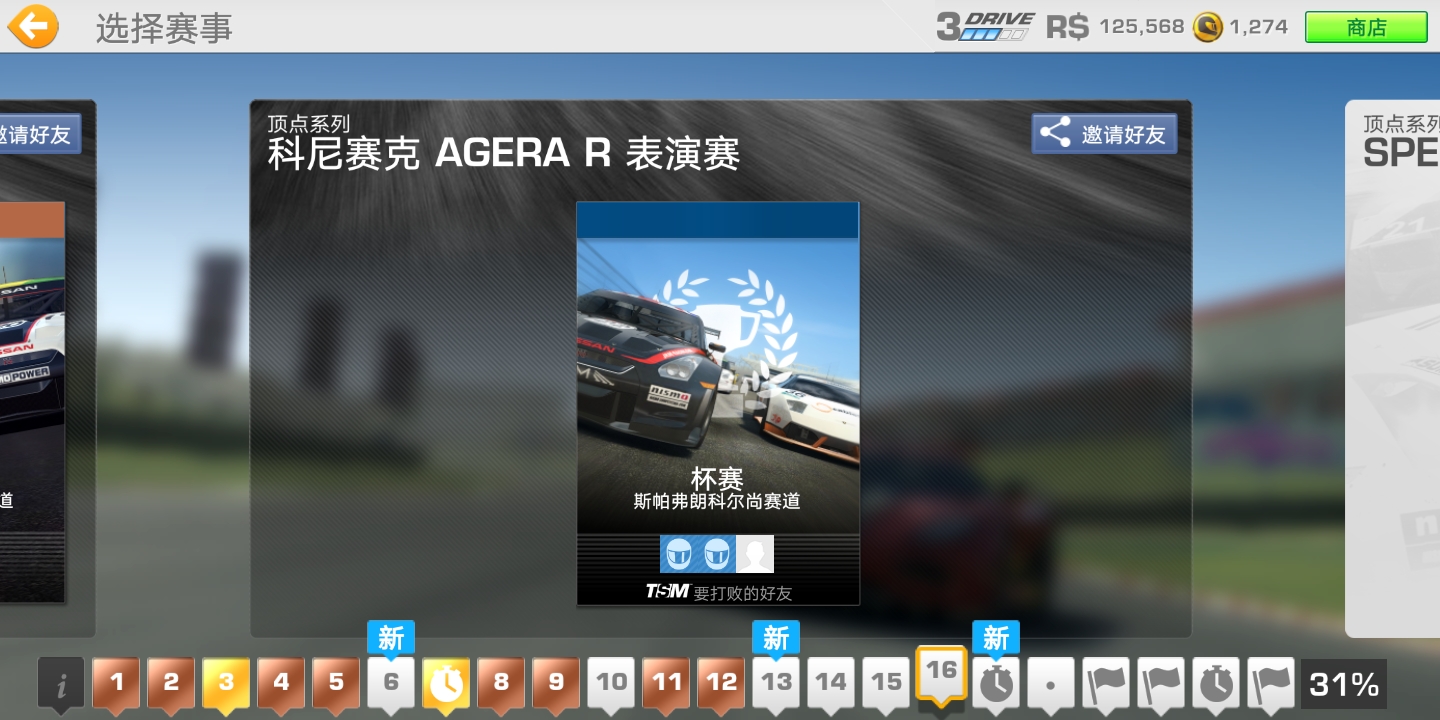This screenshot has width=1440, height=720.
Task: Jump to event marker 8
Action: coord(501,685)
